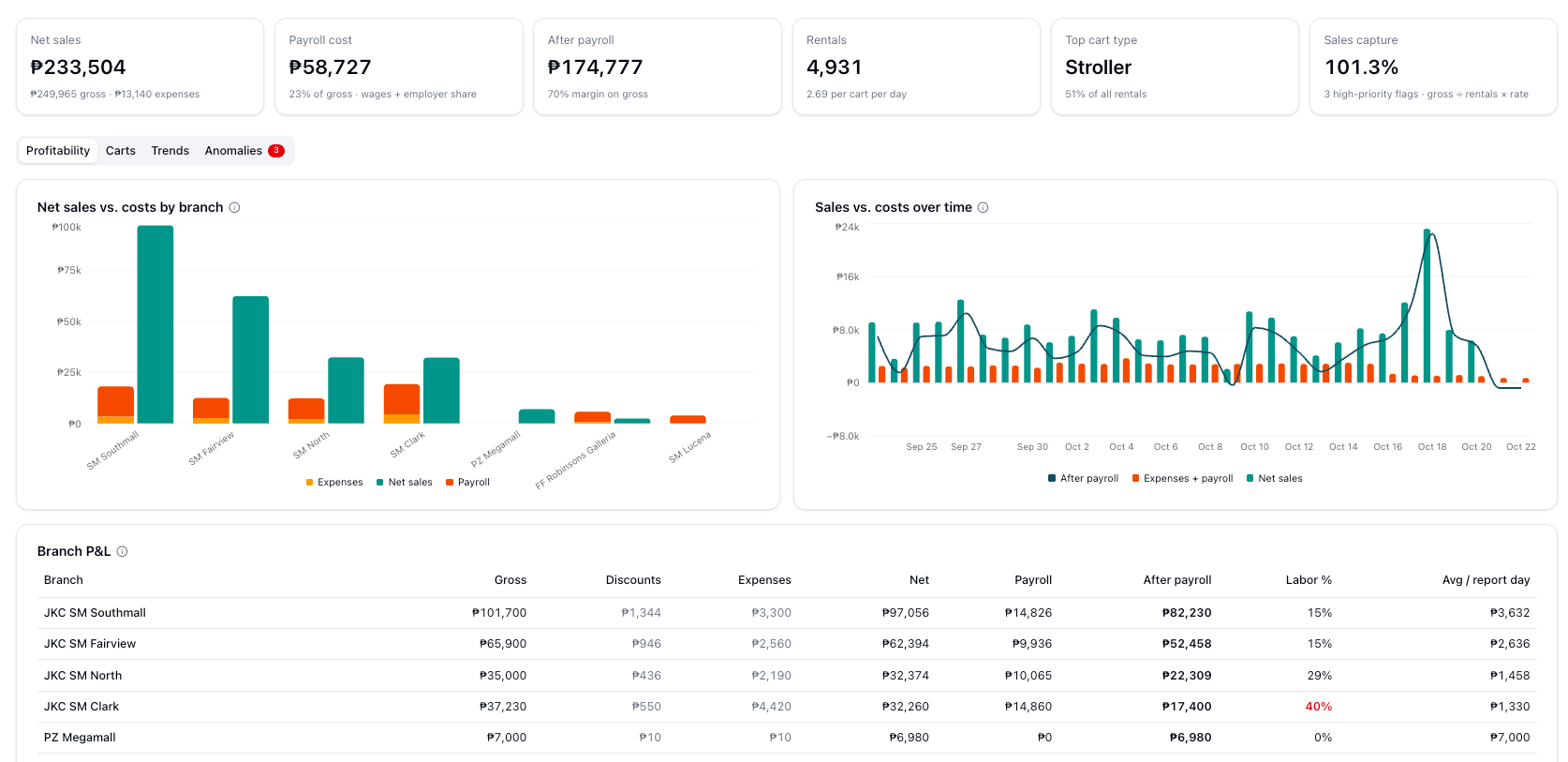This screenshot has height=762, width=1568.
Task: Open the Carts tab
Action: tap(121, 151)
